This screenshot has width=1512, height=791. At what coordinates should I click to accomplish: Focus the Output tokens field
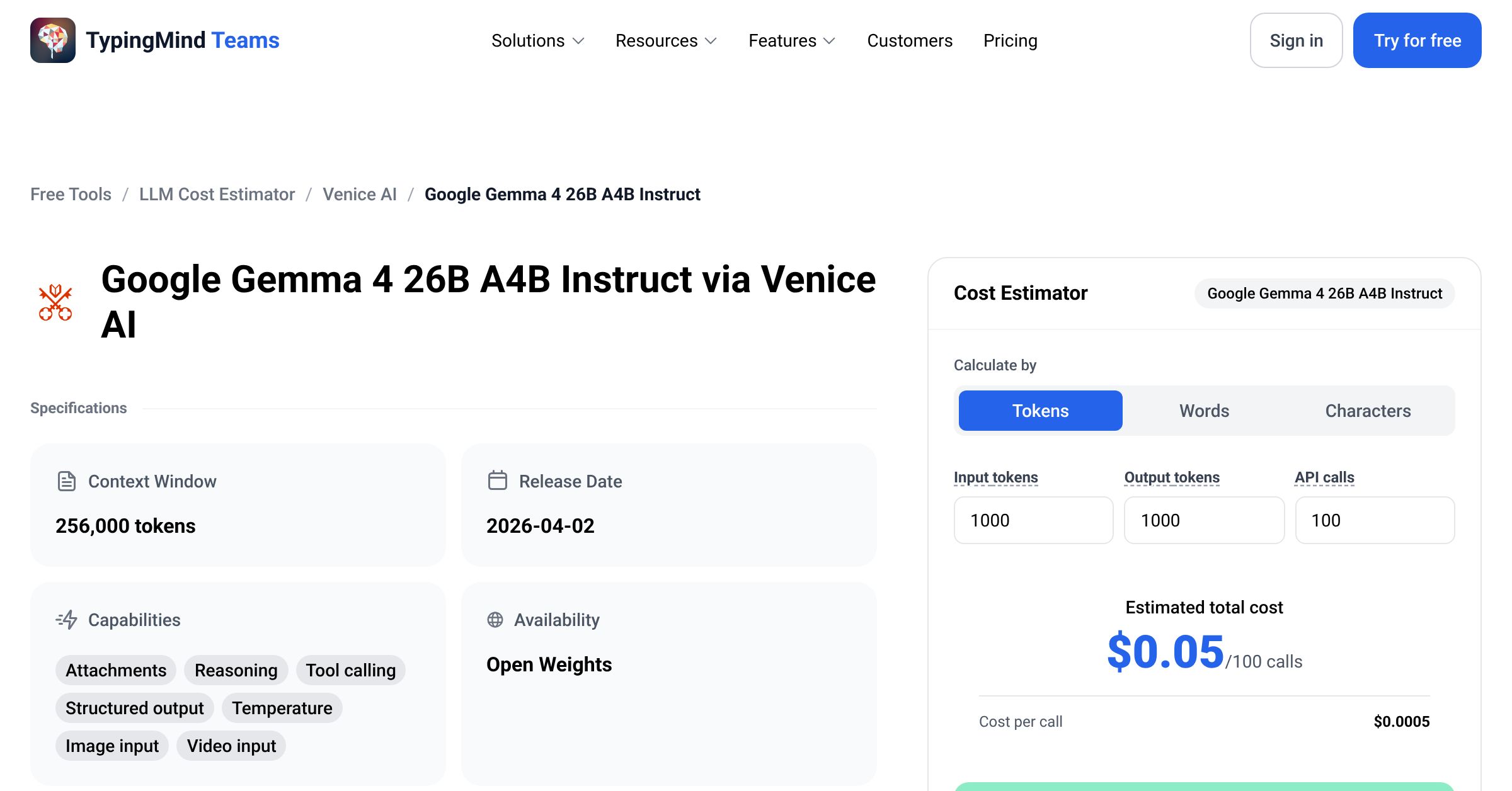pyautogui.click(x=1204, y=520)
